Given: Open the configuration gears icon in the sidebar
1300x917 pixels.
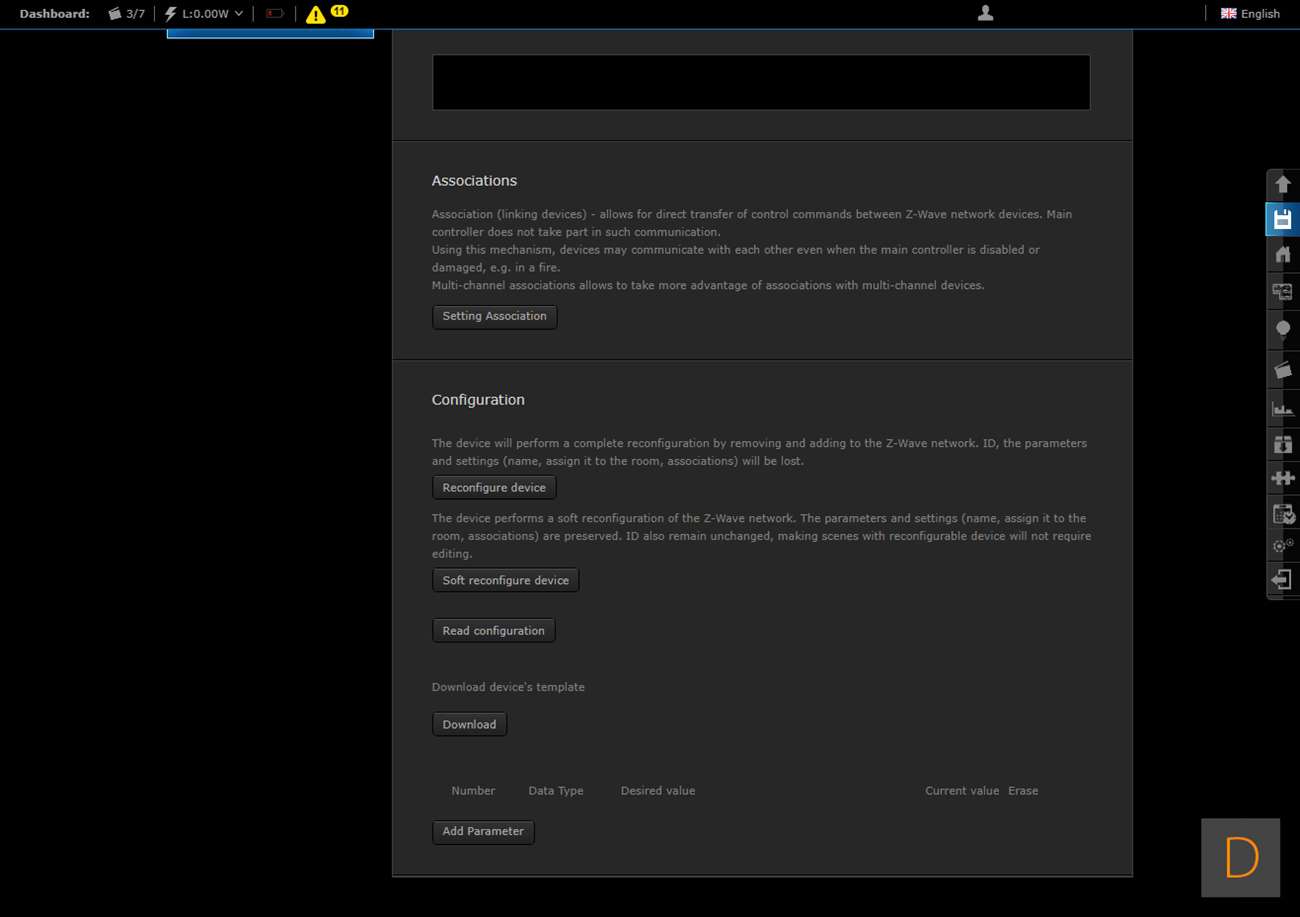Looking at the screenshot, I should pyautogui.click(x=1283, y=546).
